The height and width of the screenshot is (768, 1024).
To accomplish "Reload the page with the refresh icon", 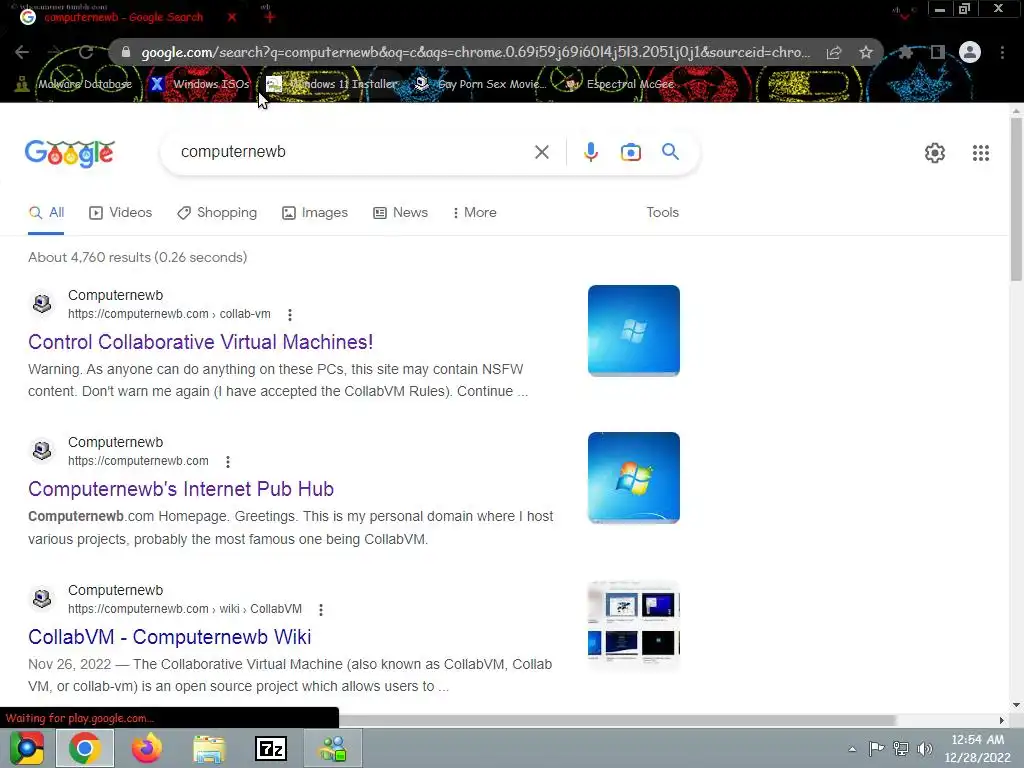I will (86, 52).
